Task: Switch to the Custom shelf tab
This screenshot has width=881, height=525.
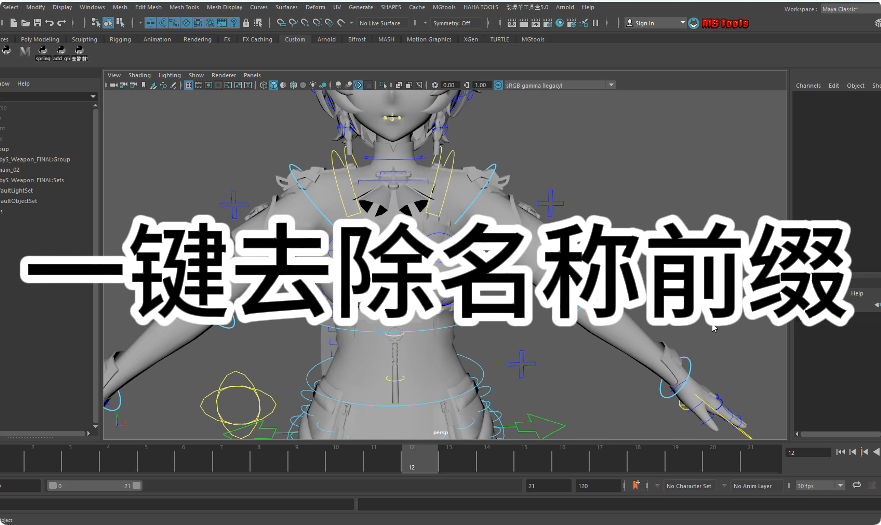Action: click(295, 39)
